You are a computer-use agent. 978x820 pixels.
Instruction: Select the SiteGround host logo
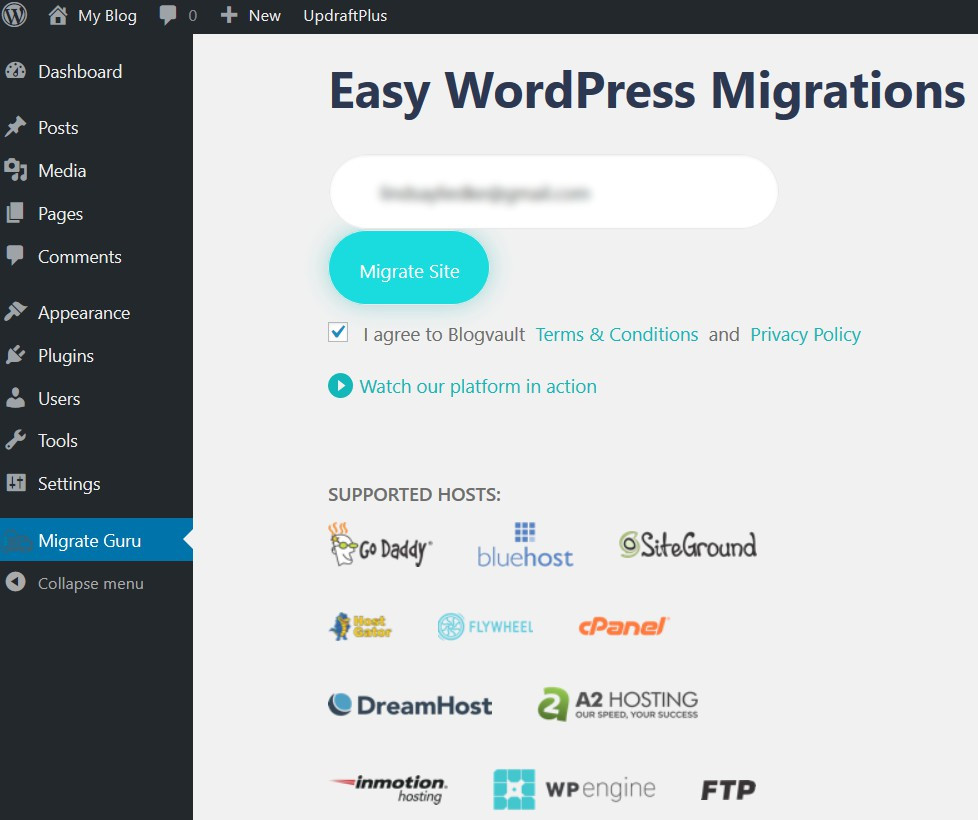tap(688, 545)
